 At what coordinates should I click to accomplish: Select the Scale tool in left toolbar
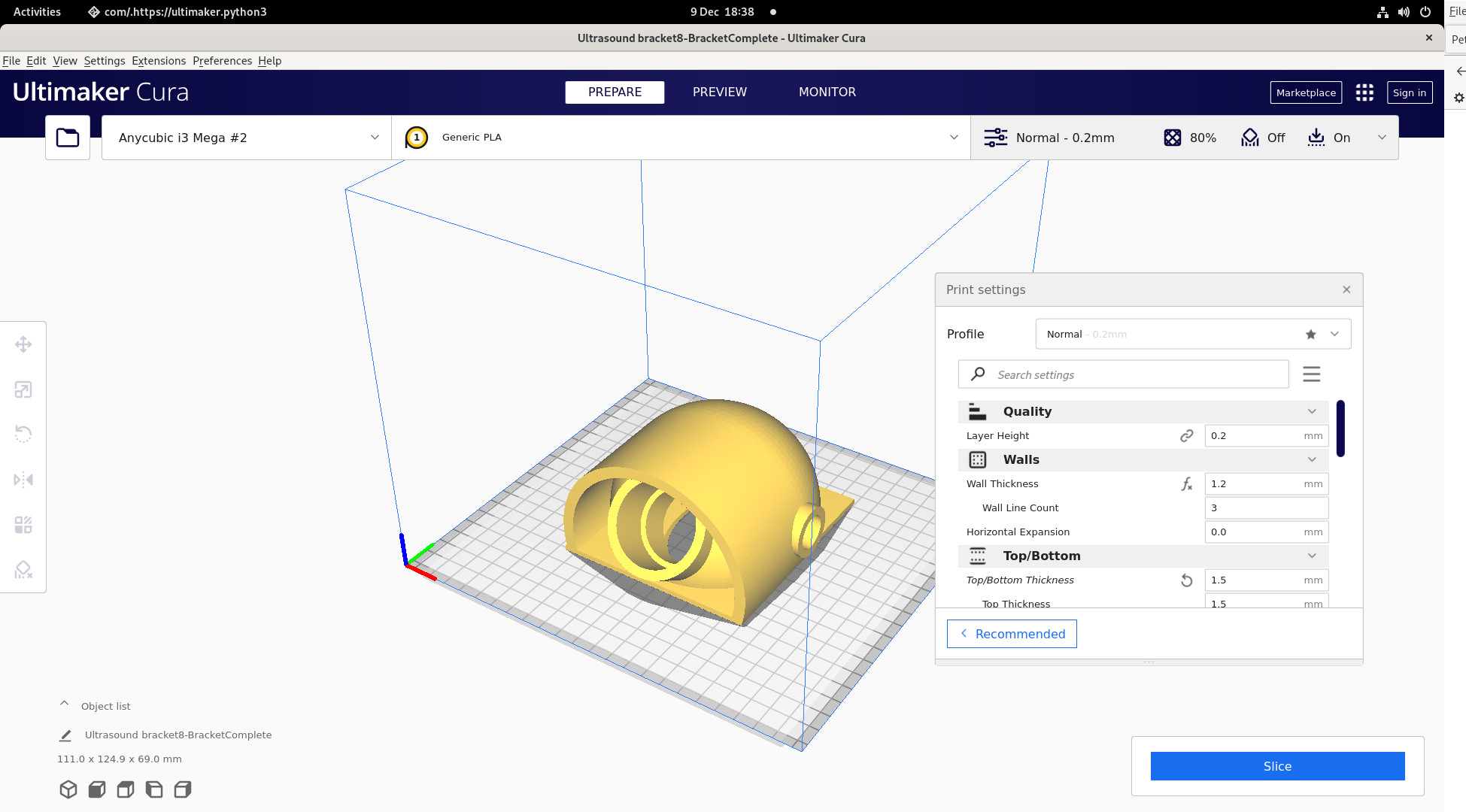(23, 389)
